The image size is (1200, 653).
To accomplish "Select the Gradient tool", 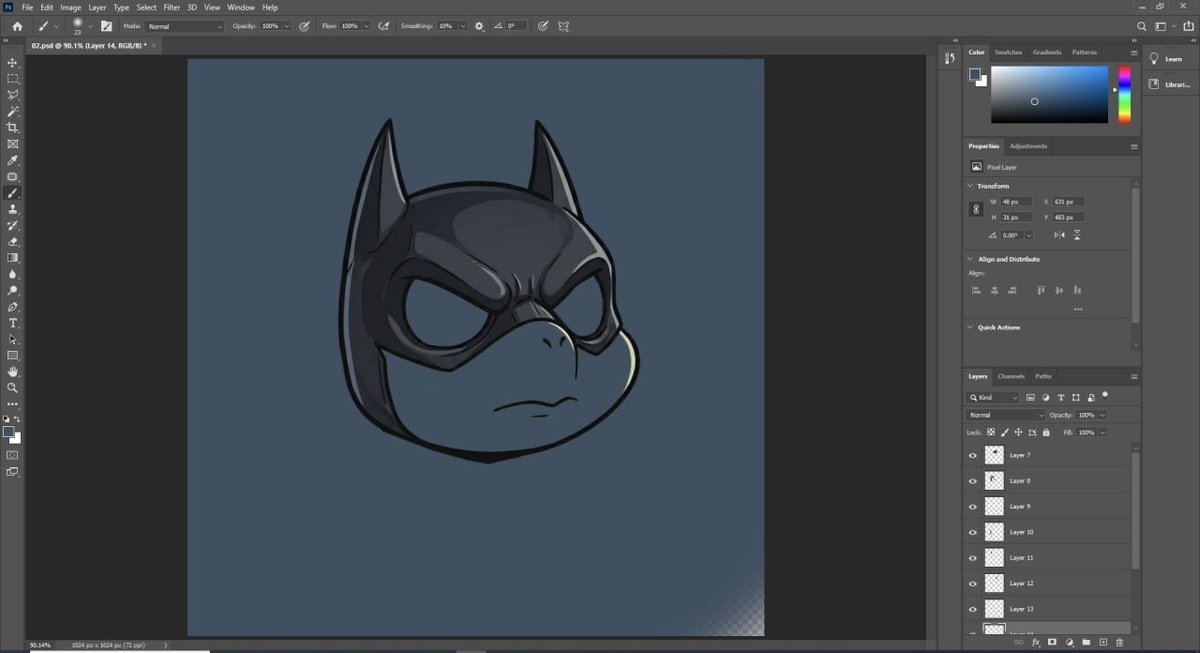I will point(13,258).
